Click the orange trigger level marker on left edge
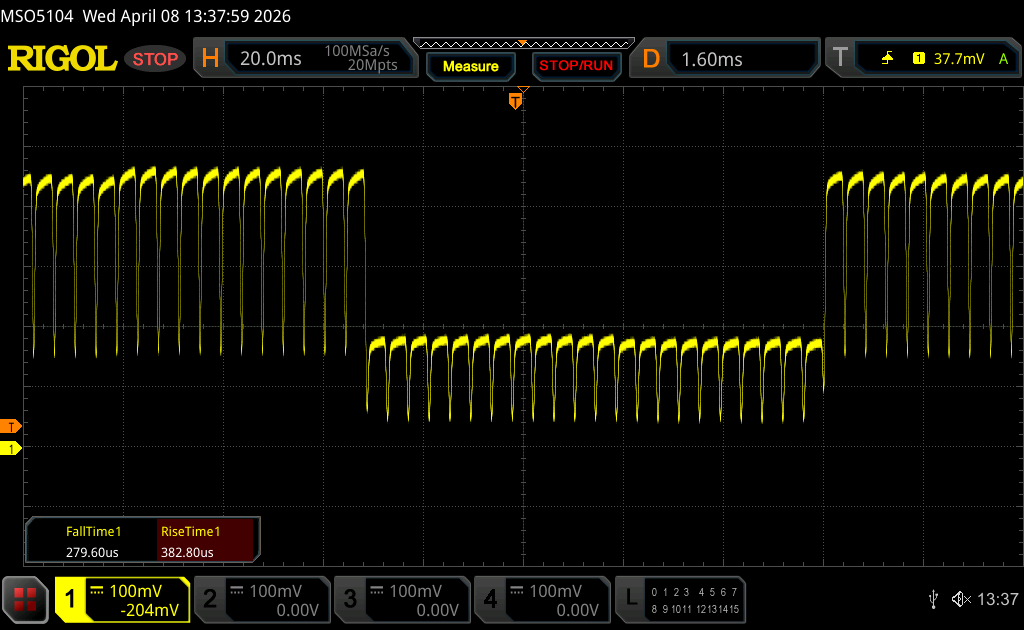 point(11,426)
